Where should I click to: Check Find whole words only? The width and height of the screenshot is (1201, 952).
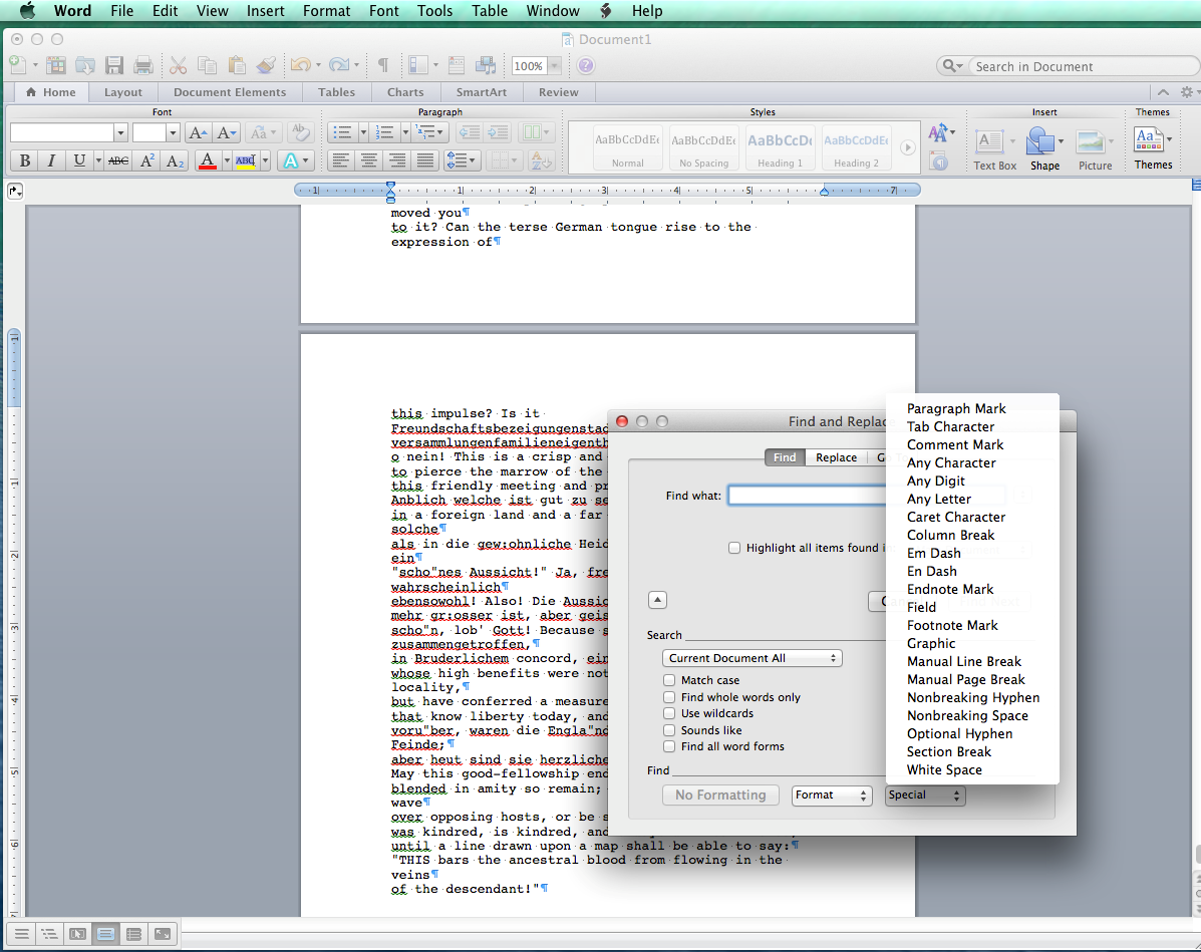[x=669, y=698]
